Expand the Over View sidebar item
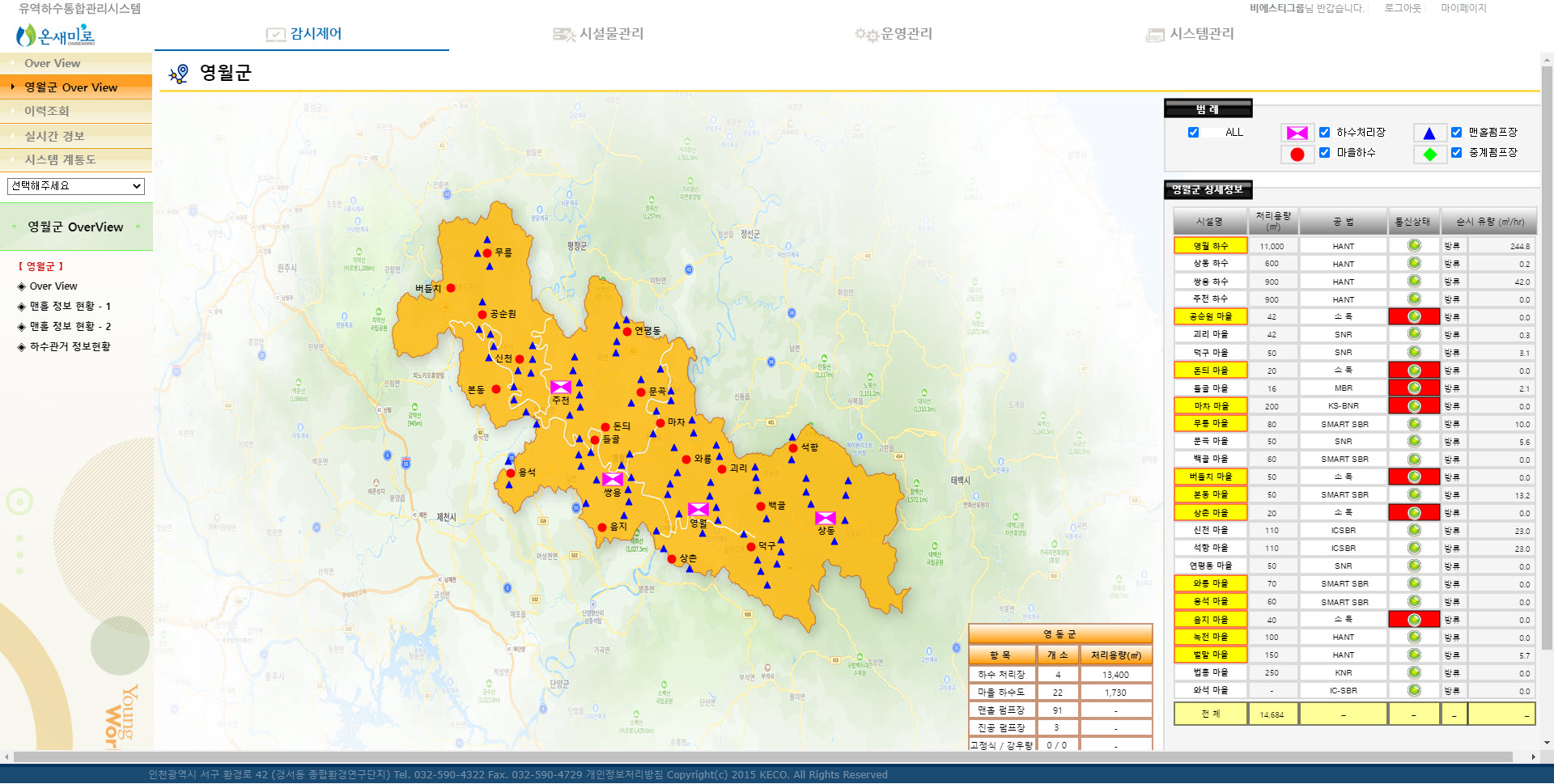This screenshot has width=1554, height=784. [x=76, y=63]
